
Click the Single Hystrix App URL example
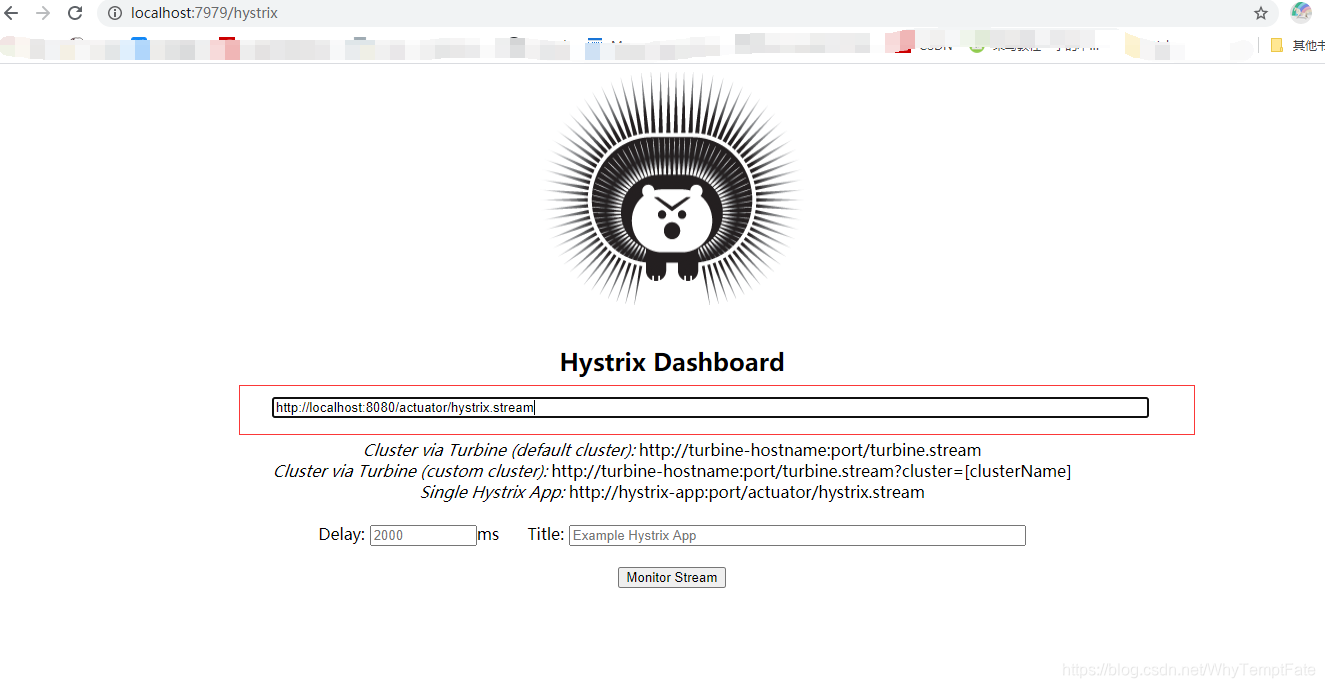click(x=747, y=492)
